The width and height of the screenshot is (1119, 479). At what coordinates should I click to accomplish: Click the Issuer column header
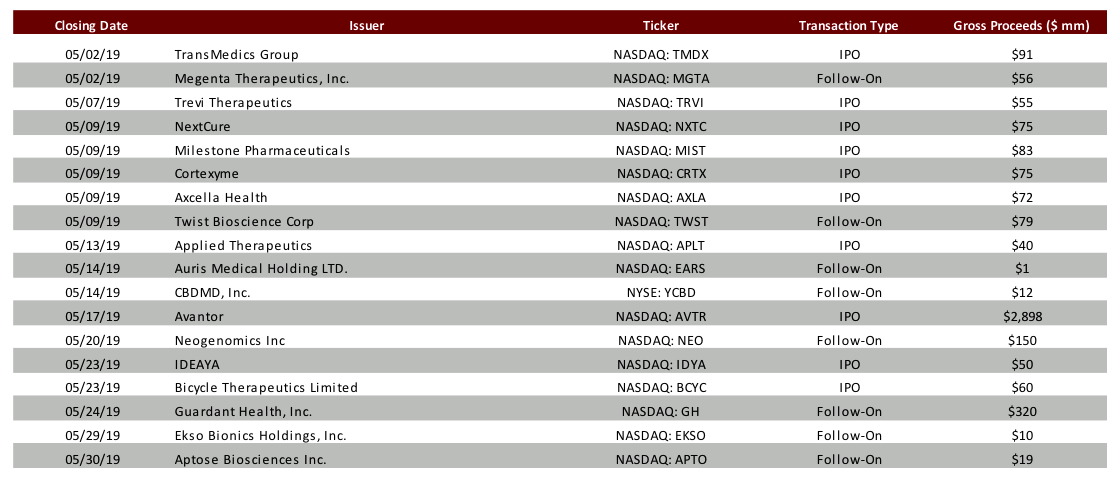(x=366, y=26)
